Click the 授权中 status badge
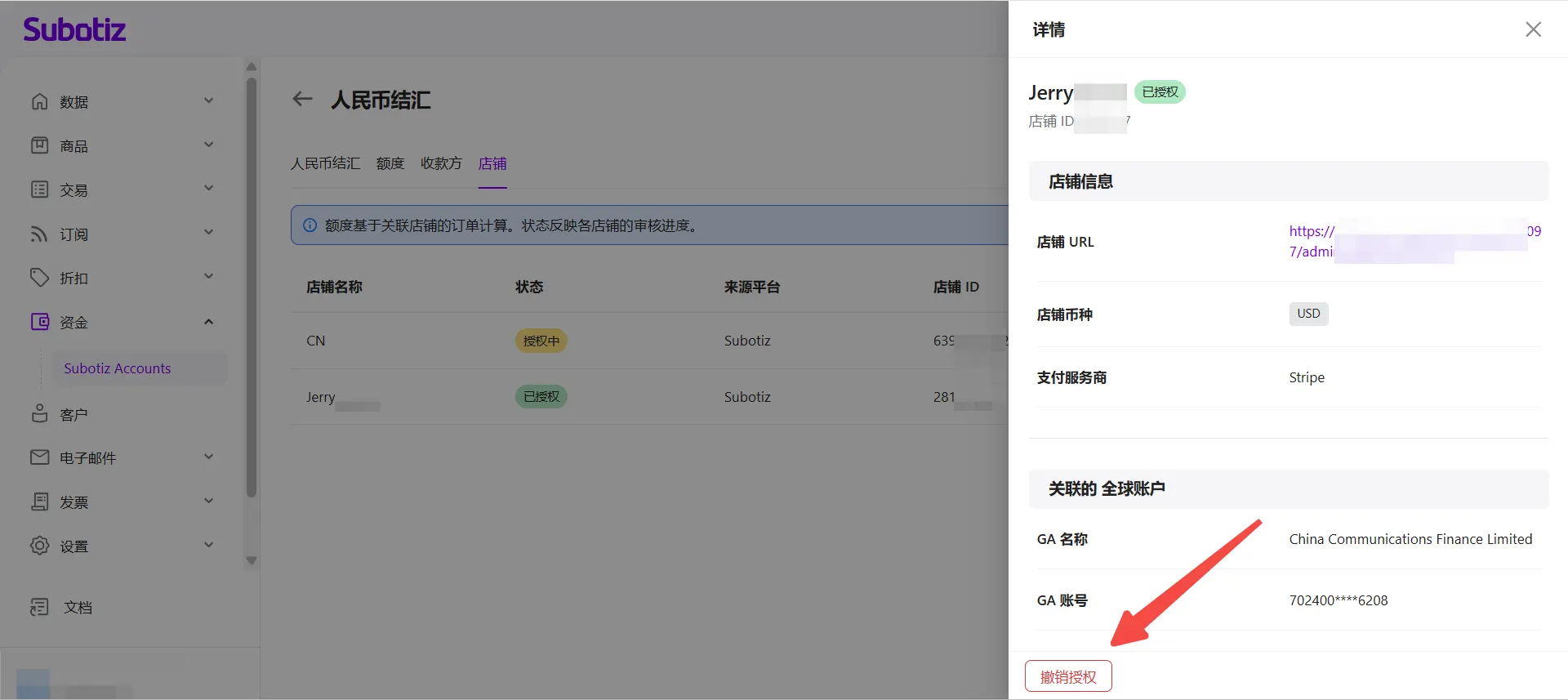This screenshot has height=700, width=1568. click(x=541, y=341)
